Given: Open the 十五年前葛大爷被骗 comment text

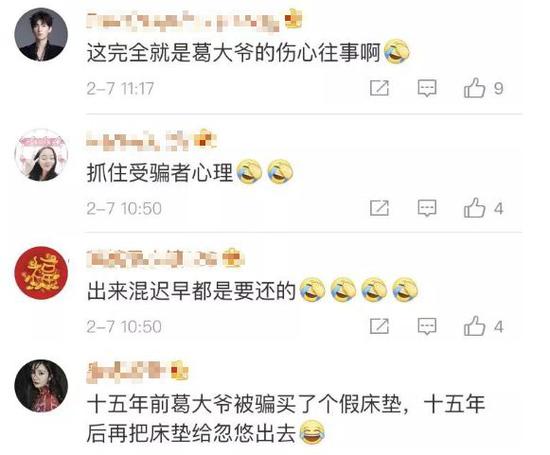Looking at the screenshot, I should 286,419.
